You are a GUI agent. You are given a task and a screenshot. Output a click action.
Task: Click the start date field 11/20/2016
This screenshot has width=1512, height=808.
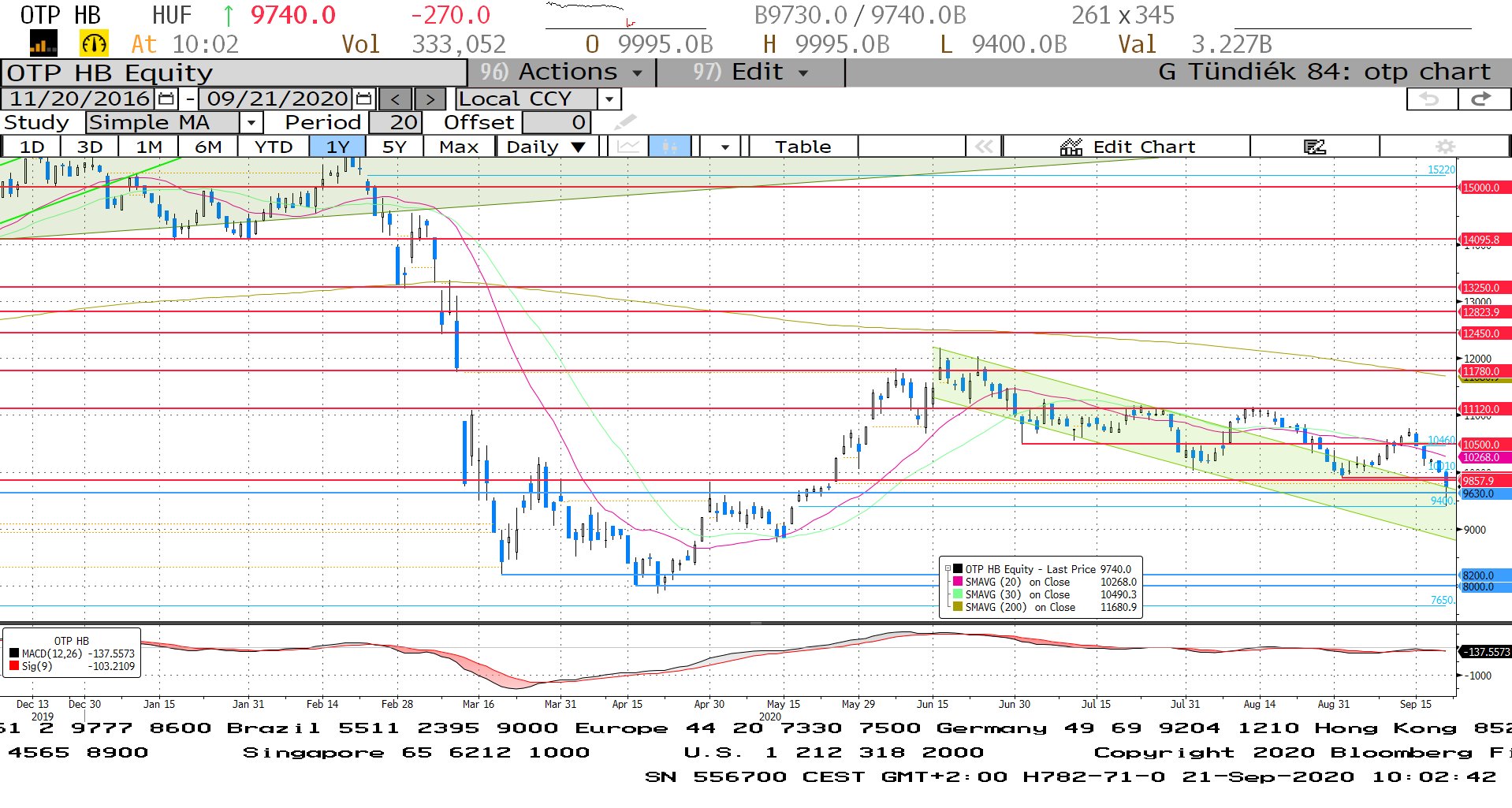coord(79,99)
